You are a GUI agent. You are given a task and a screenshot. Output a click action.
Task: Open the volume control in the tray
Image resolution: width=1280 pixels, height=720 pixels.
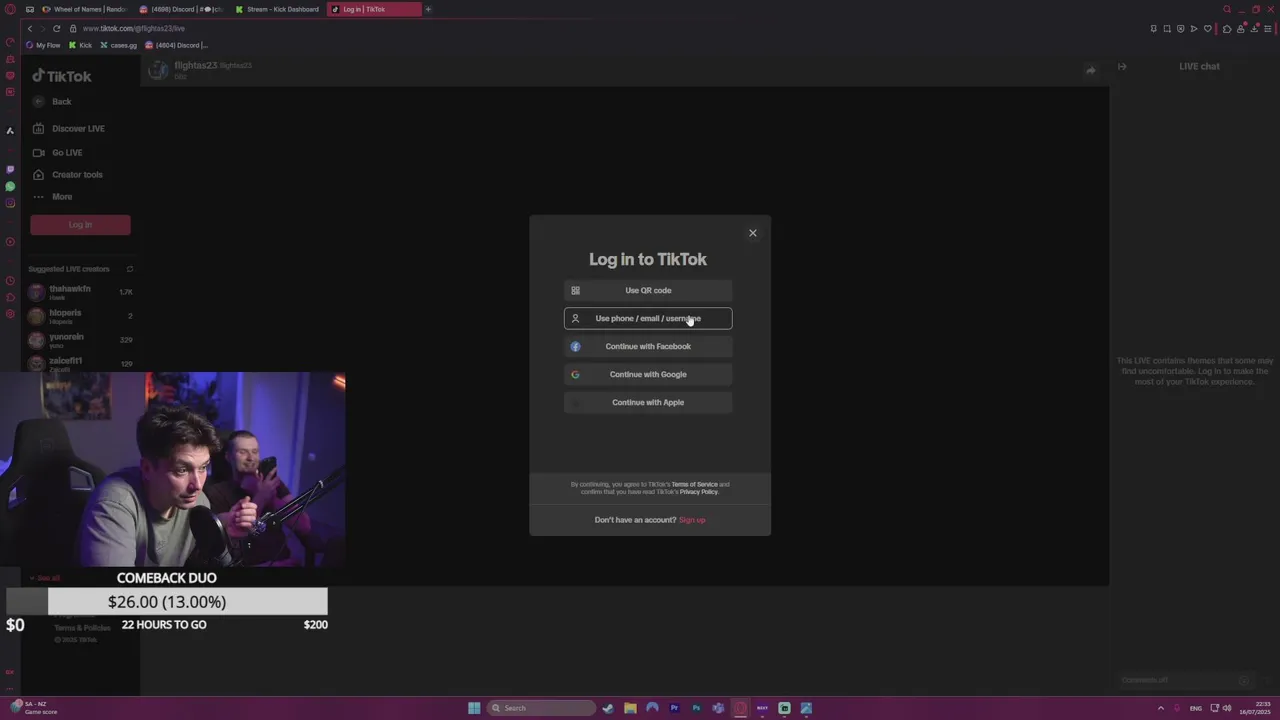tap(1227, 708)
